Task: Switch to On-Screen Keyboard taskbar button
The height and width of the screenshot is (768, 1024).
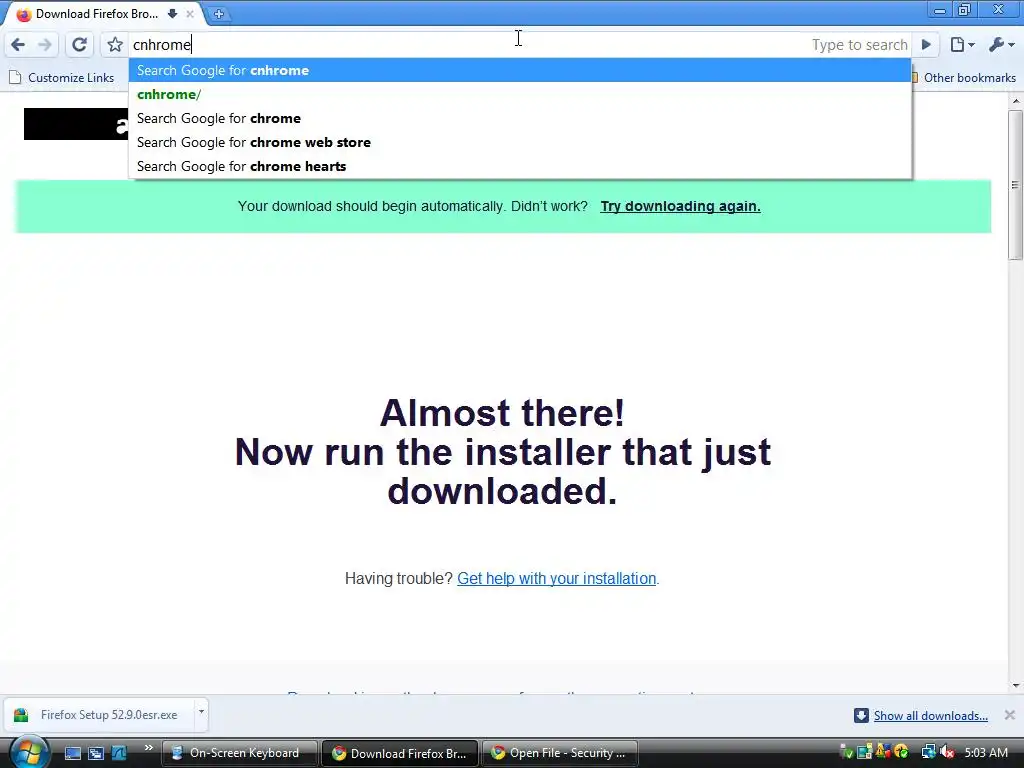Action: [239, 753]
